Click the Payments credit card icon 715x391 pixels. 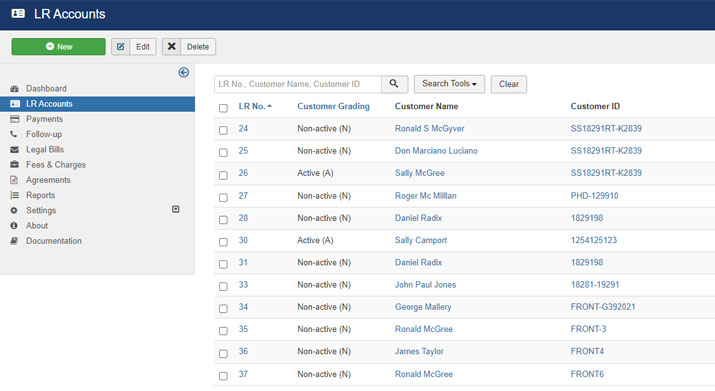[x=15, y=119]
